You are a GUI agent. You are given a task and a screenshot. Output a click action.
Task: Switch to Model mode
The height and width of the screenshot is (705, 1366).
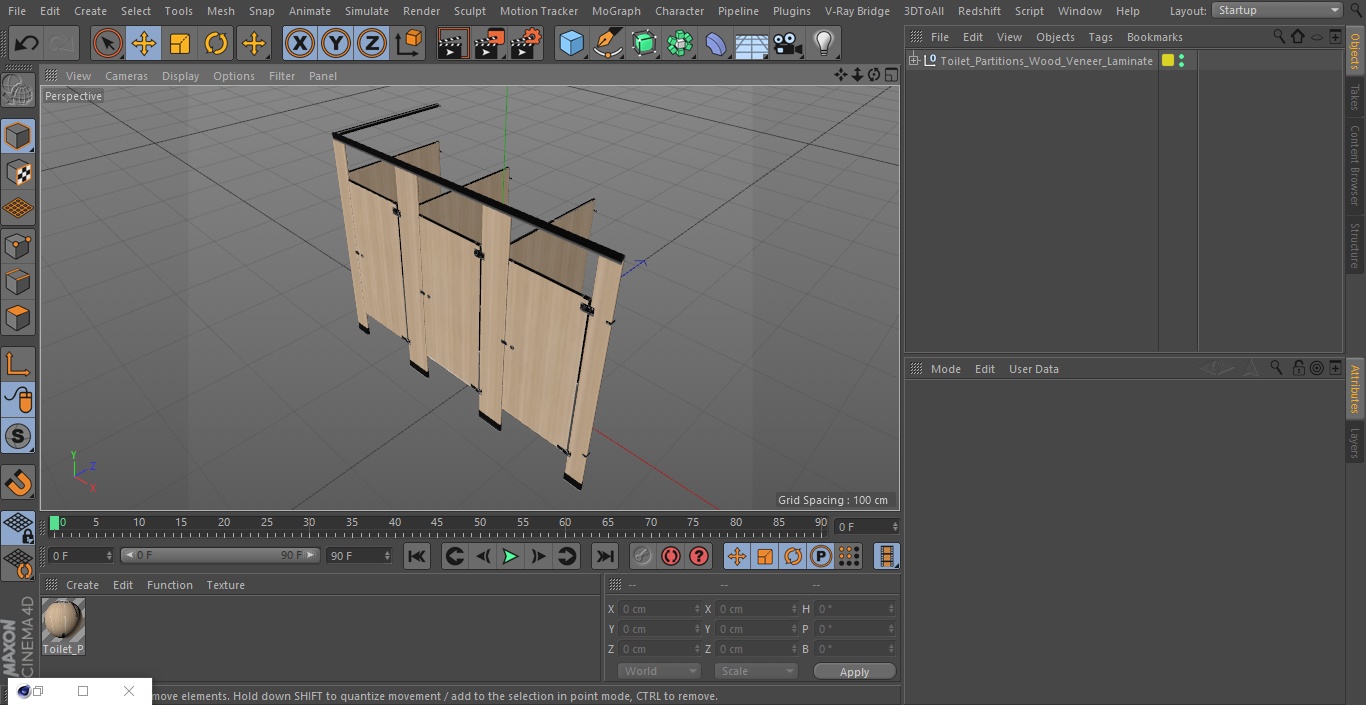tap(18, 136)
